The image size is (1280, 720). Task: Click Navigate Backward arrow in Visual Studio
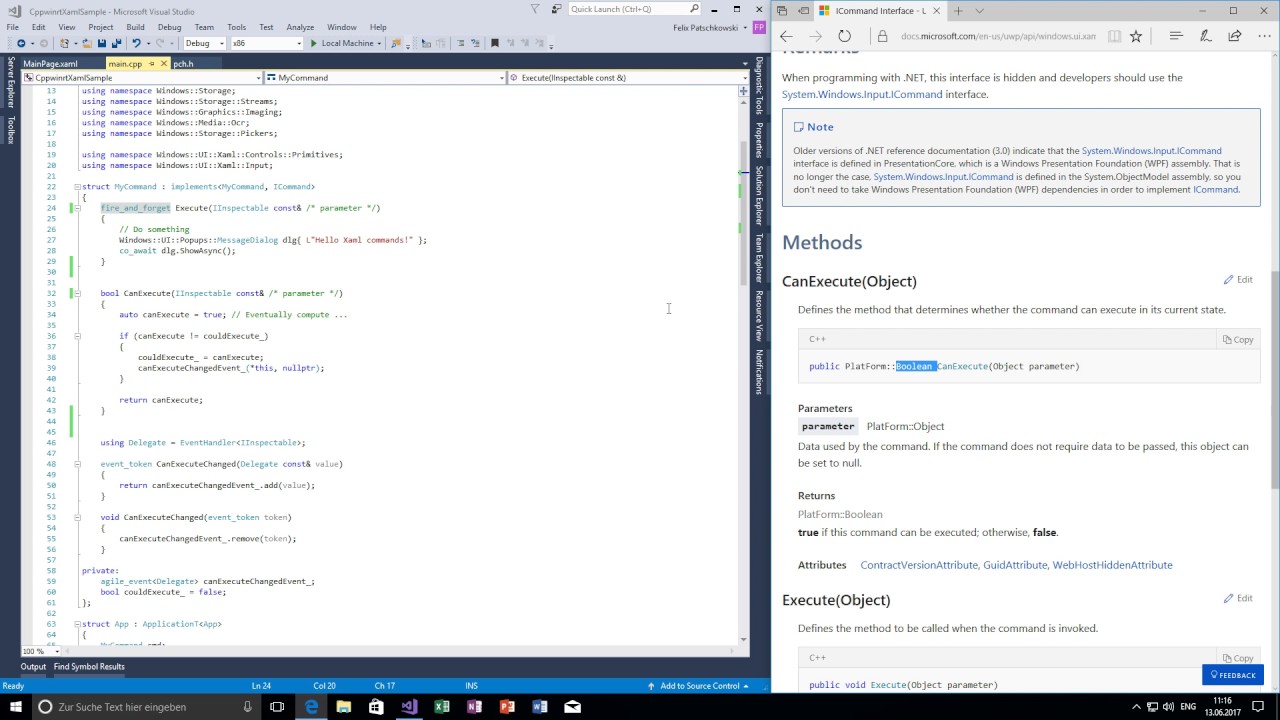20,43
